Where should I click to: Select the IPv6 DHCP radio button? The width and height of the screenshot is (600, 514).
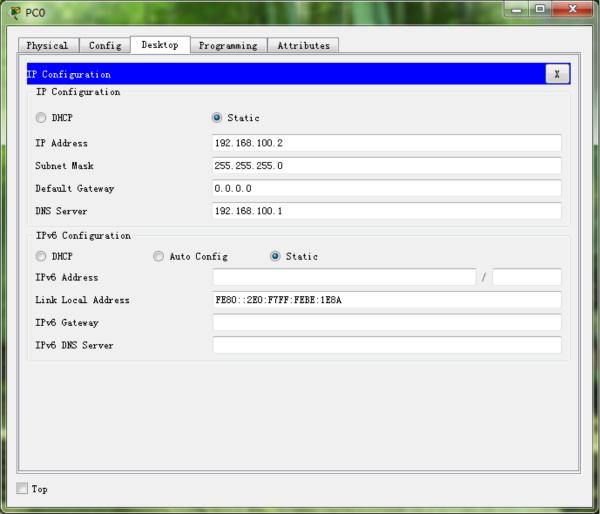click(41, 256)
